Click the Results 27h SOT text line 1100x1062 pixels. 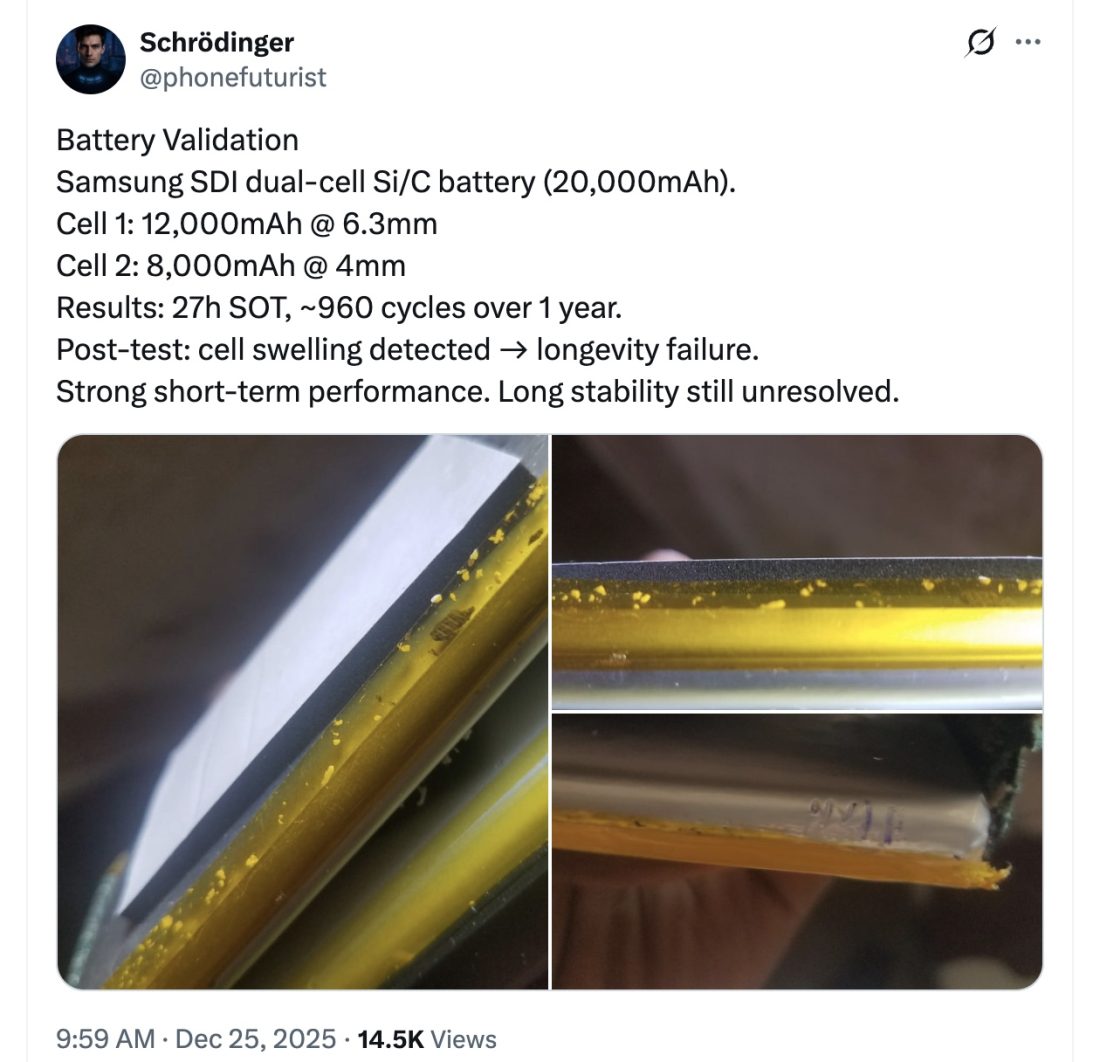click(339, 308)
